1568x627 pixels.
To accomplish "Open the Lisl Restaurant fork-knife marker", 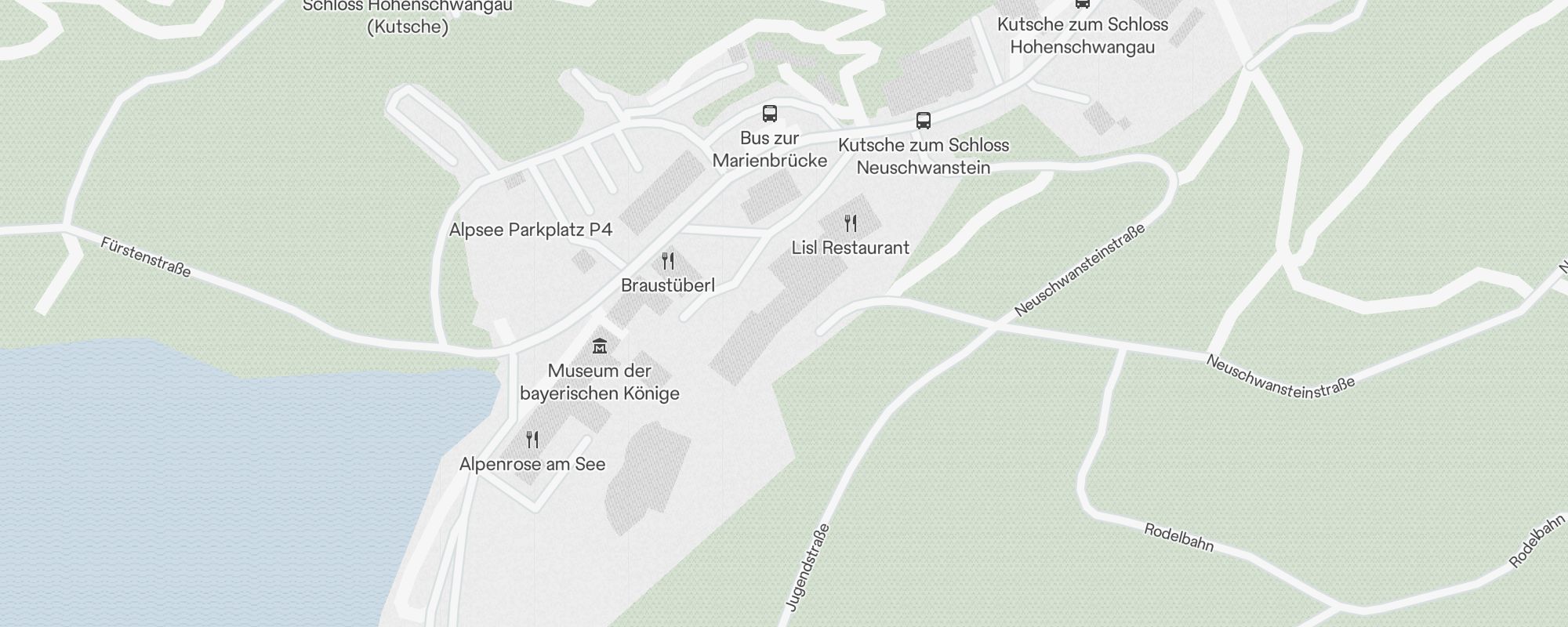I will 851,223.
